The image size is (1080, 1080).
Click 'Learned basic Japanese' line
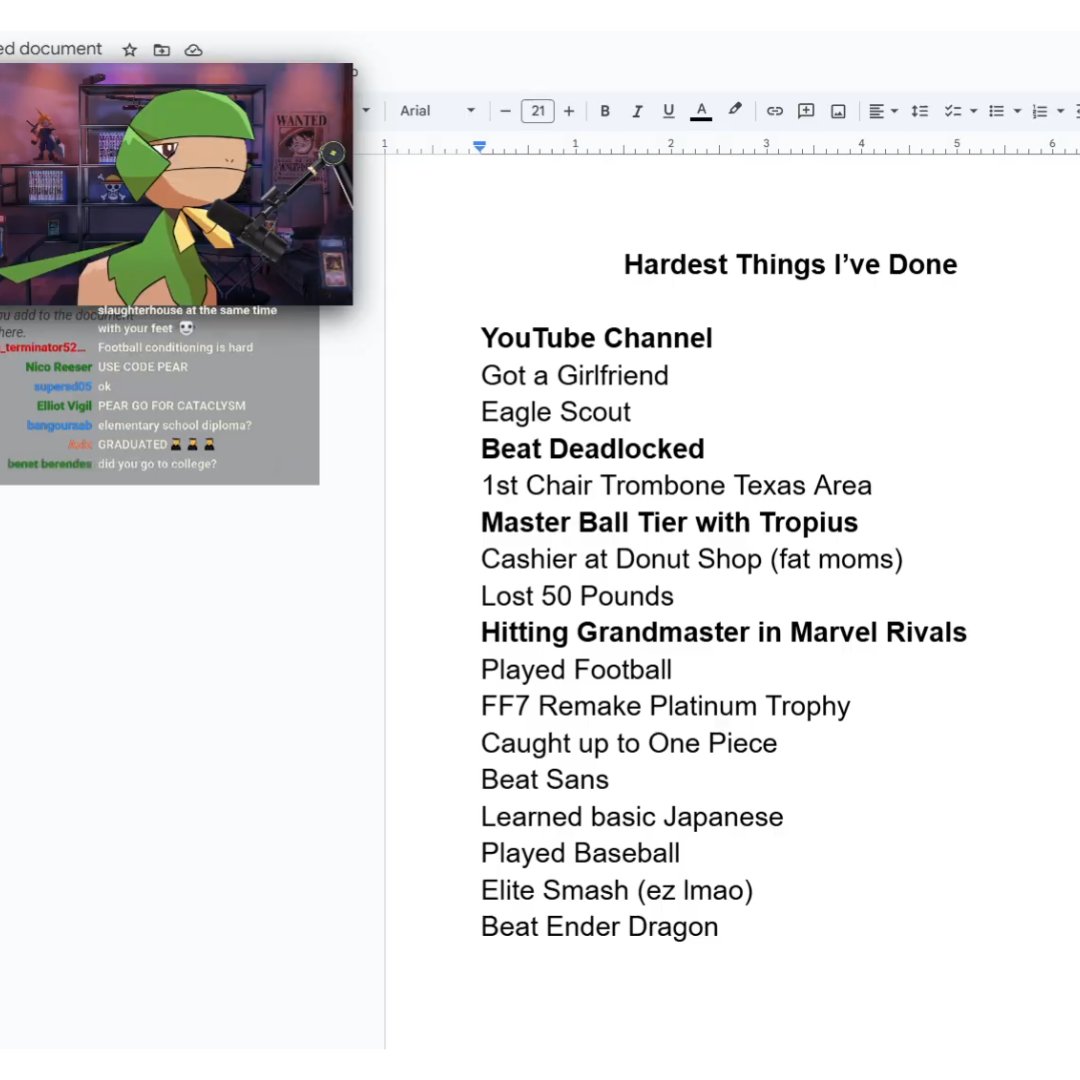[632, 817]
